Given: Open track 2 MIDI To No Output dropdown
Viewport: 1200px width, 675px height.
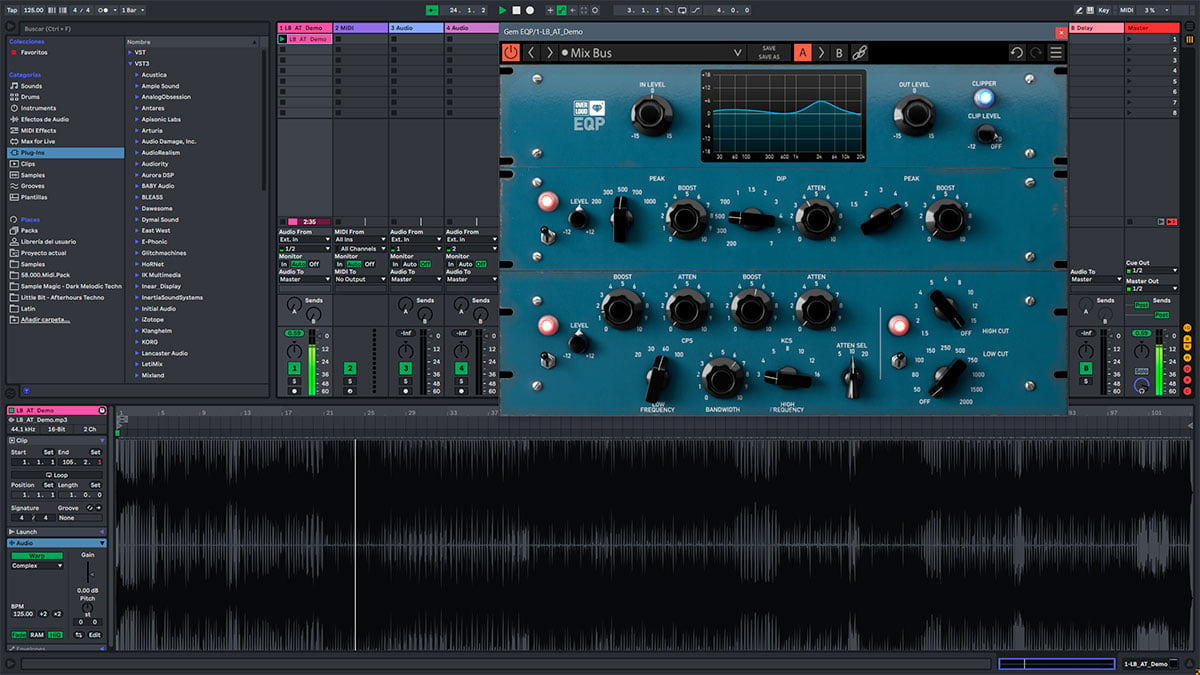Looking at the screenshot, I should pyautogui.click(x=360, y=279).
